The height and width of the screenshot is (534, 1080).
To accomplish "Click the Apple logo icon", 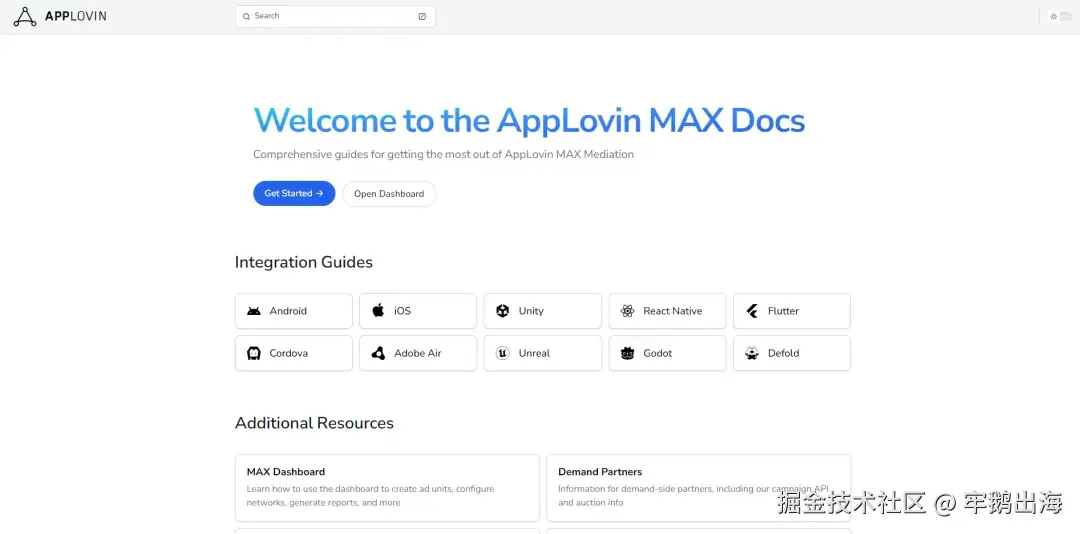I will pos(378,311).
